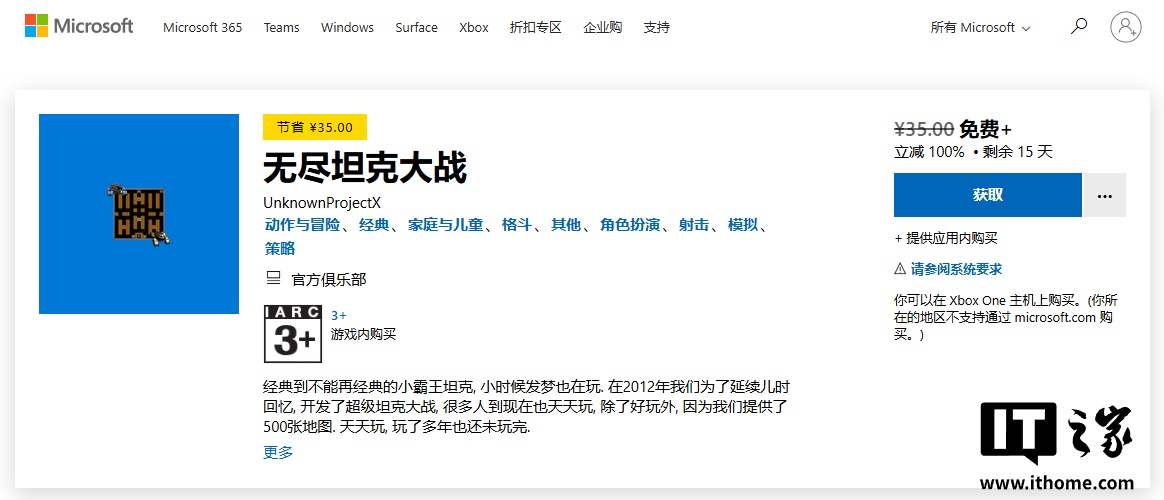Expand the 所有 Microsoft dropdown
The width and height of the screenshot is (1164, 500).
coord(980,27)
